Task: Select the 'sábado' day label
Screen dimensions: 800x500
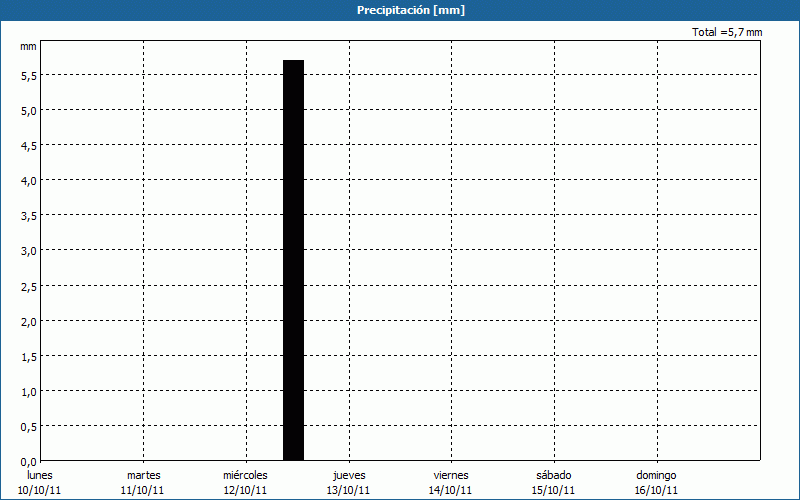Action: (553, 475)
